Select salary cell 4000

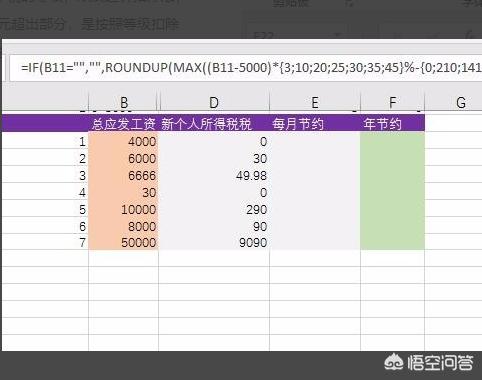(124, 141)
